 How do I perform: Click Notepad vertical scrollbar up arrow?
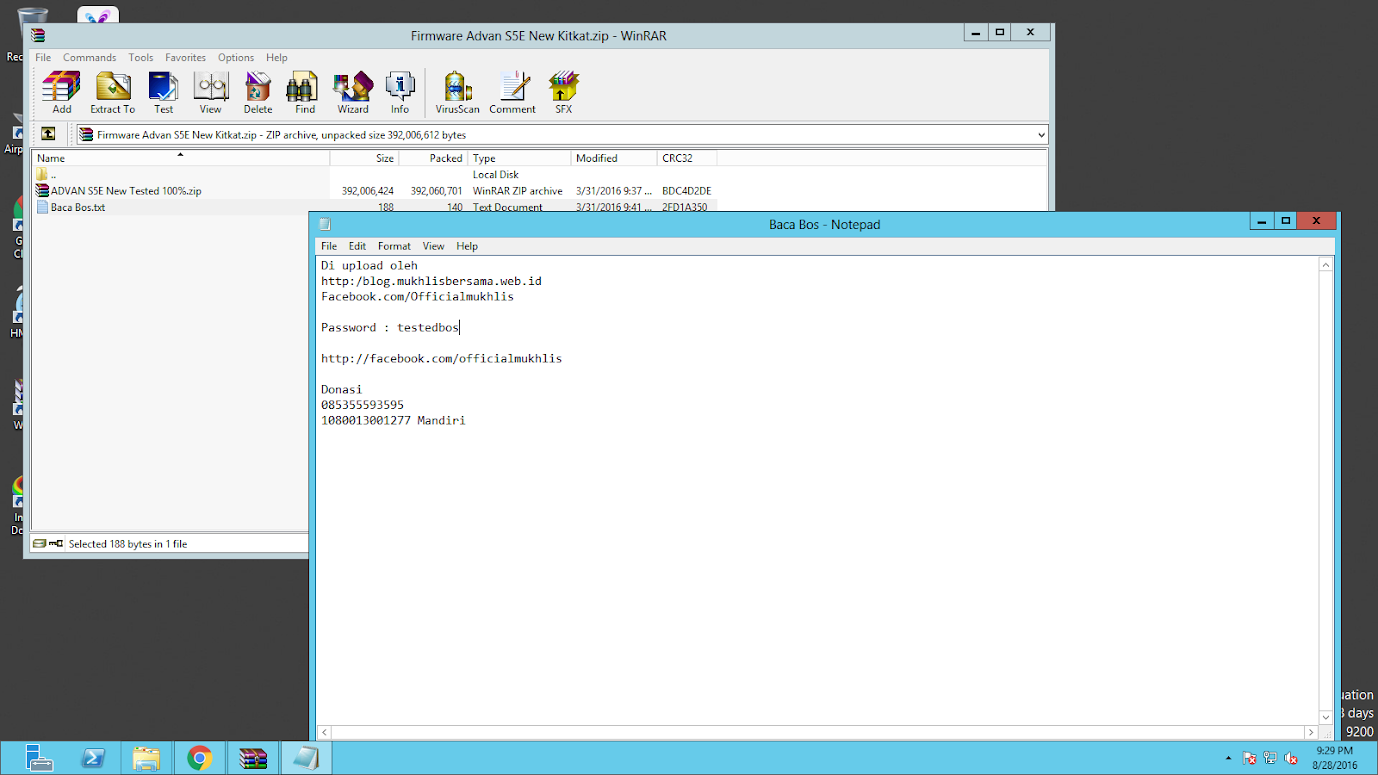pyautogui.click(x=1326, y=265)
